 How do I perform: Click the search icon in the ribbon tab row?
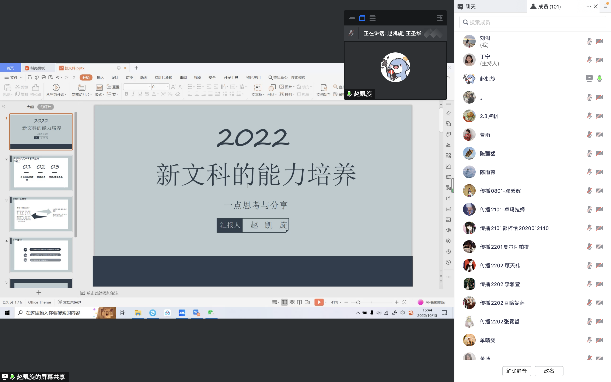[270, 78]
